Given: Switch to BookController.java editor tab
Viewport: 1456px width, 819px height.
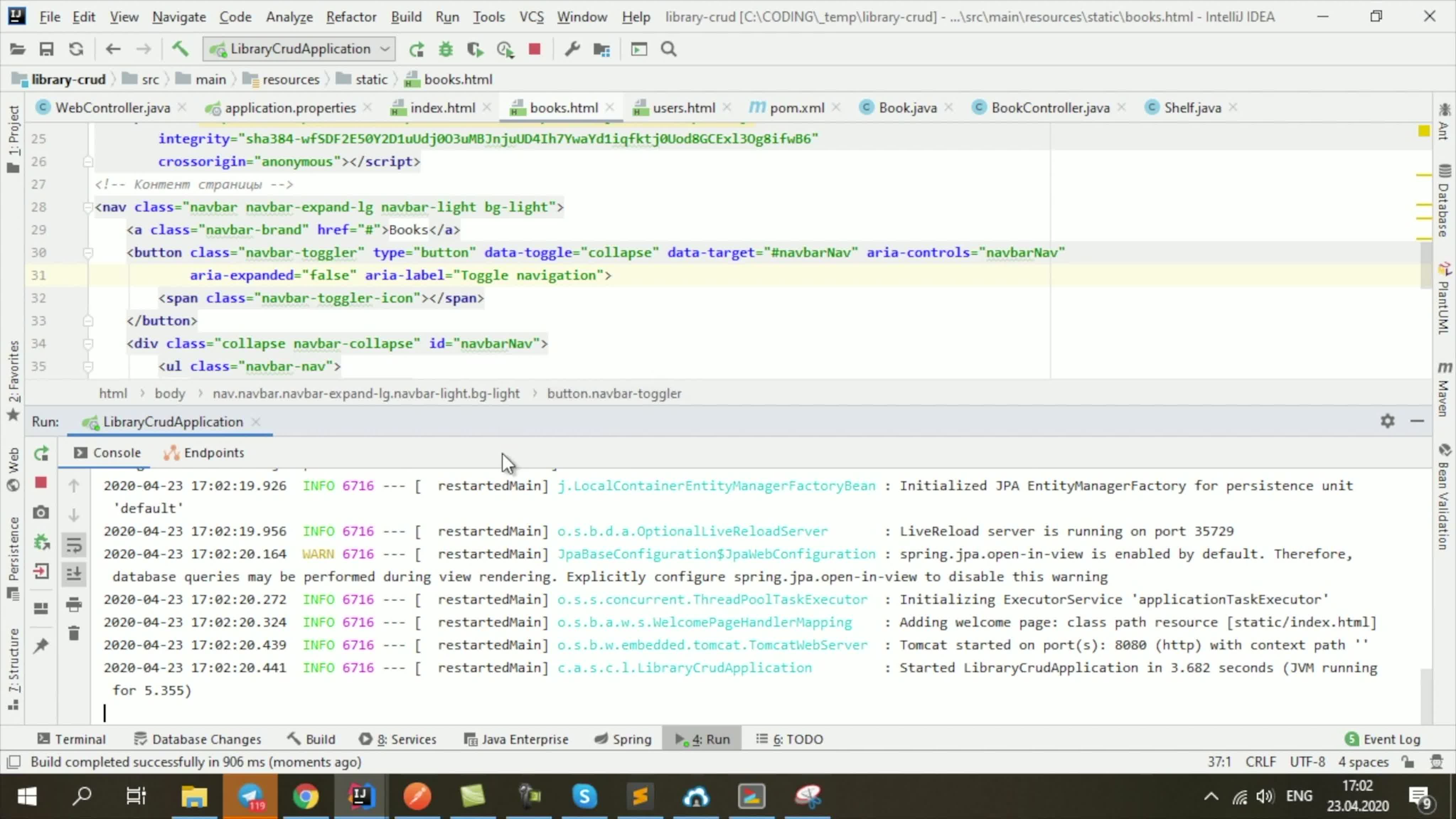Looking at the screenshot, I should tap(1050, 108).
